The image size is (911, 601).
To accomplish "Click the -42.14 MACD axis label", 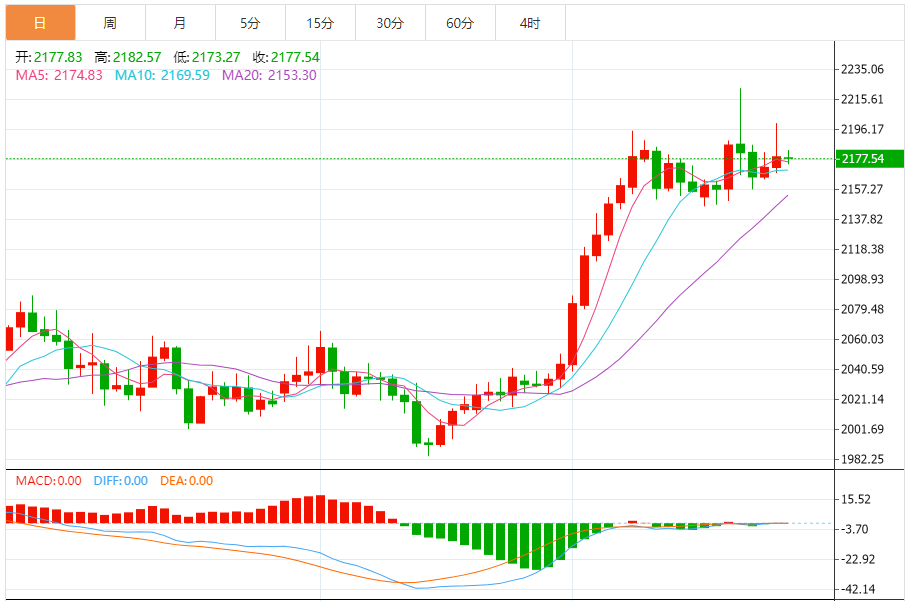I will 857,589.
